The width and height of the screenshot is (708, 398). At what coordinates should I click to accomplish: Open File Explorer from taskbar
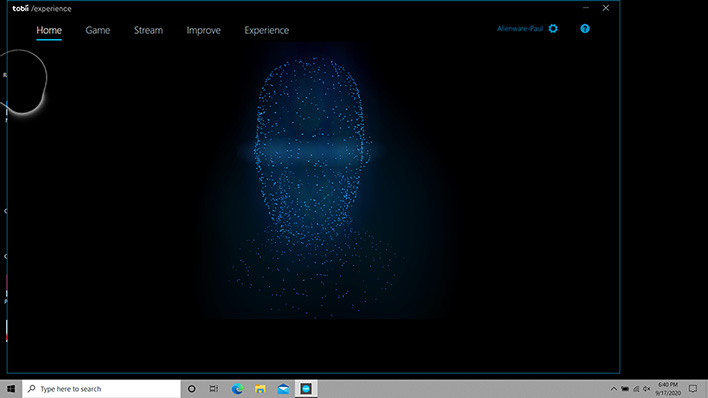pos(260,389)
